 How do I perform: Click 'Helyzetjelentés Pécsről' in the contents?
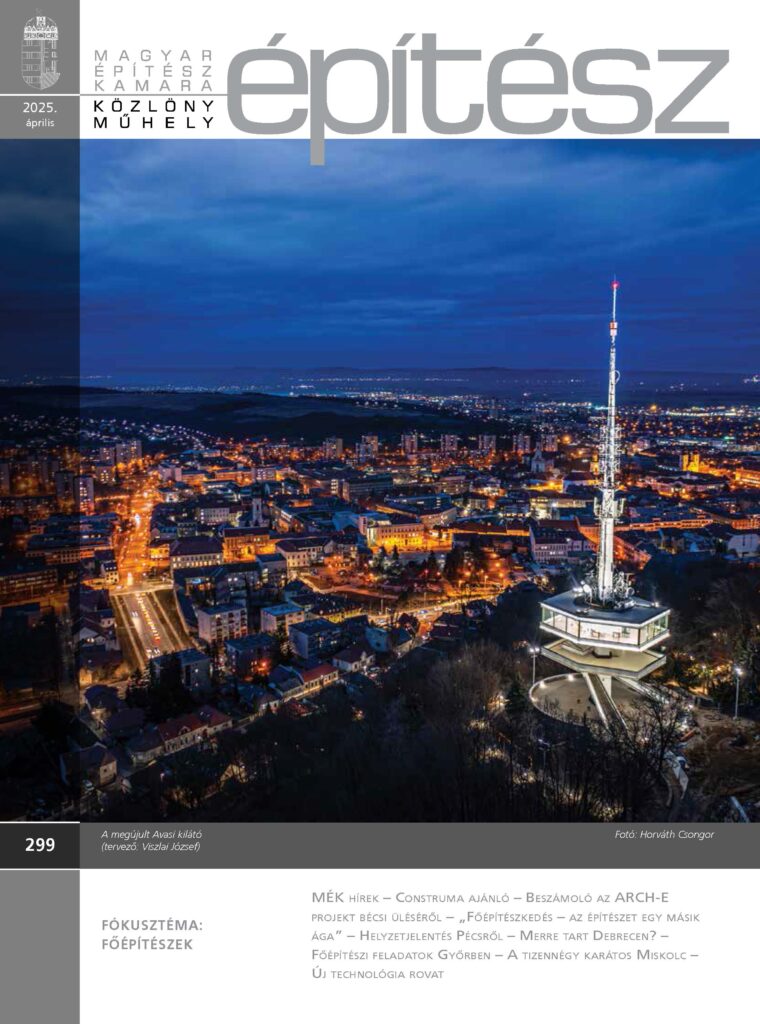(x=431, y=936)
